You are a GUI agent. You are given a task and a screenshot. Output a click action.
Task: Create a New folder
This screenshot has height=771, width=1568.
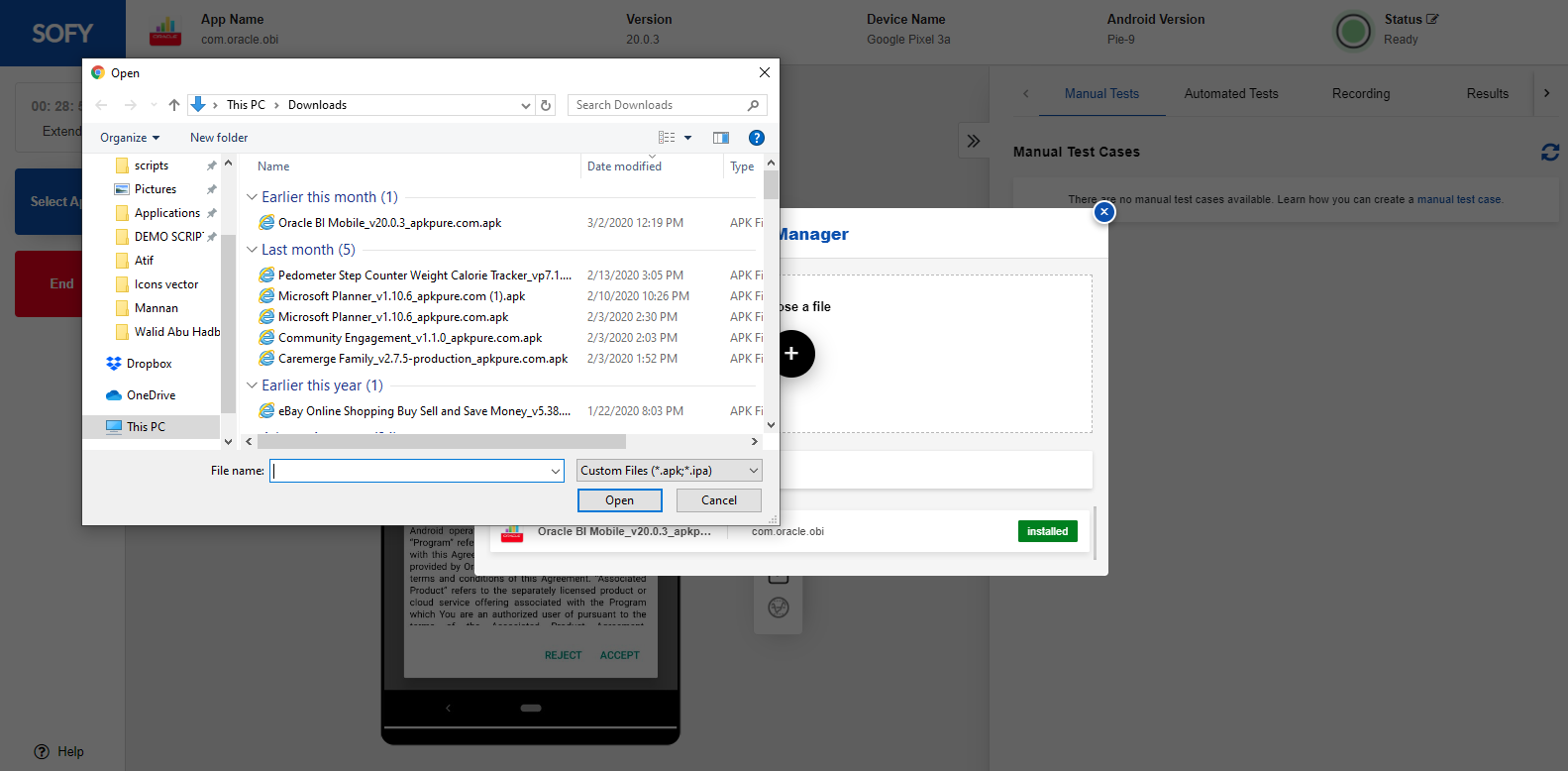click(x=219, y=138)
